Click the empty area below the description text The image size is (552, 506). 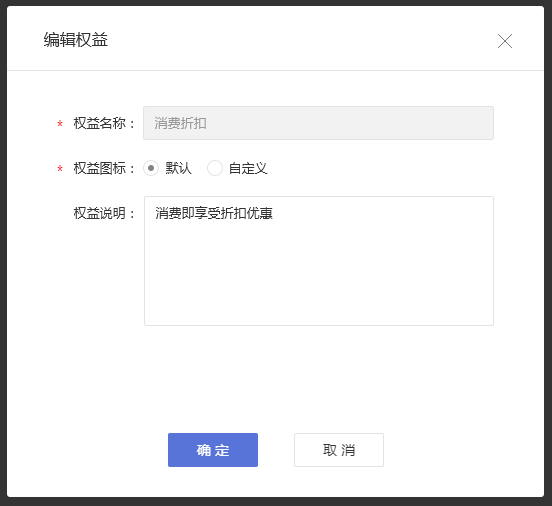pos(319,275)
